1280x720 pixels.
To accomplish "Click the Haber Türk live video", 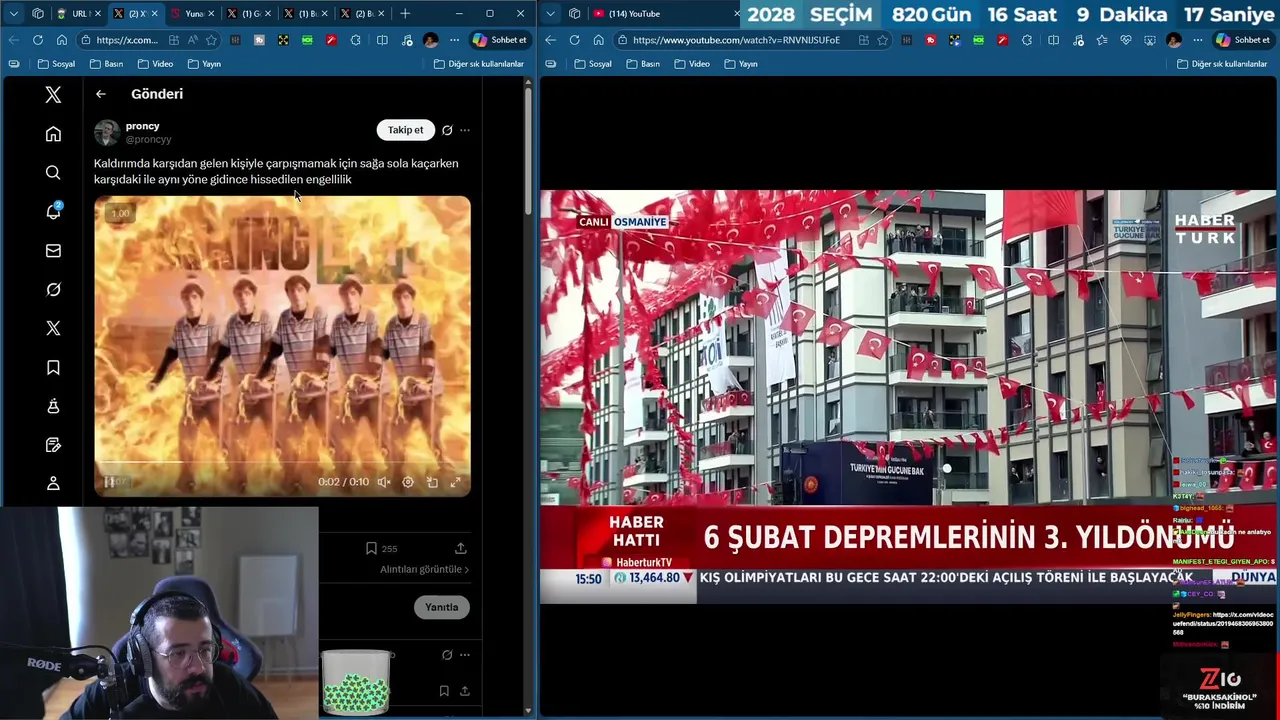I will coord(908,397).
